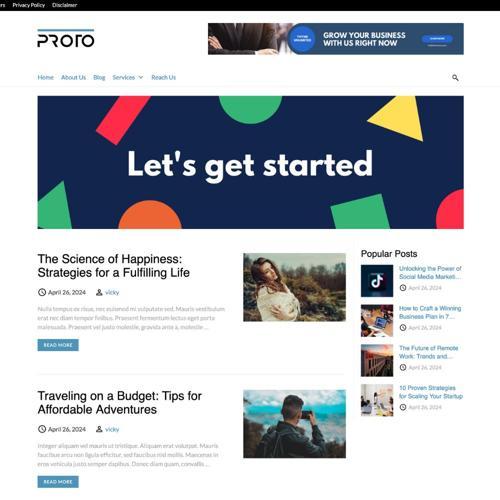Open How to Craft a Winning Business Plan link

430,312
